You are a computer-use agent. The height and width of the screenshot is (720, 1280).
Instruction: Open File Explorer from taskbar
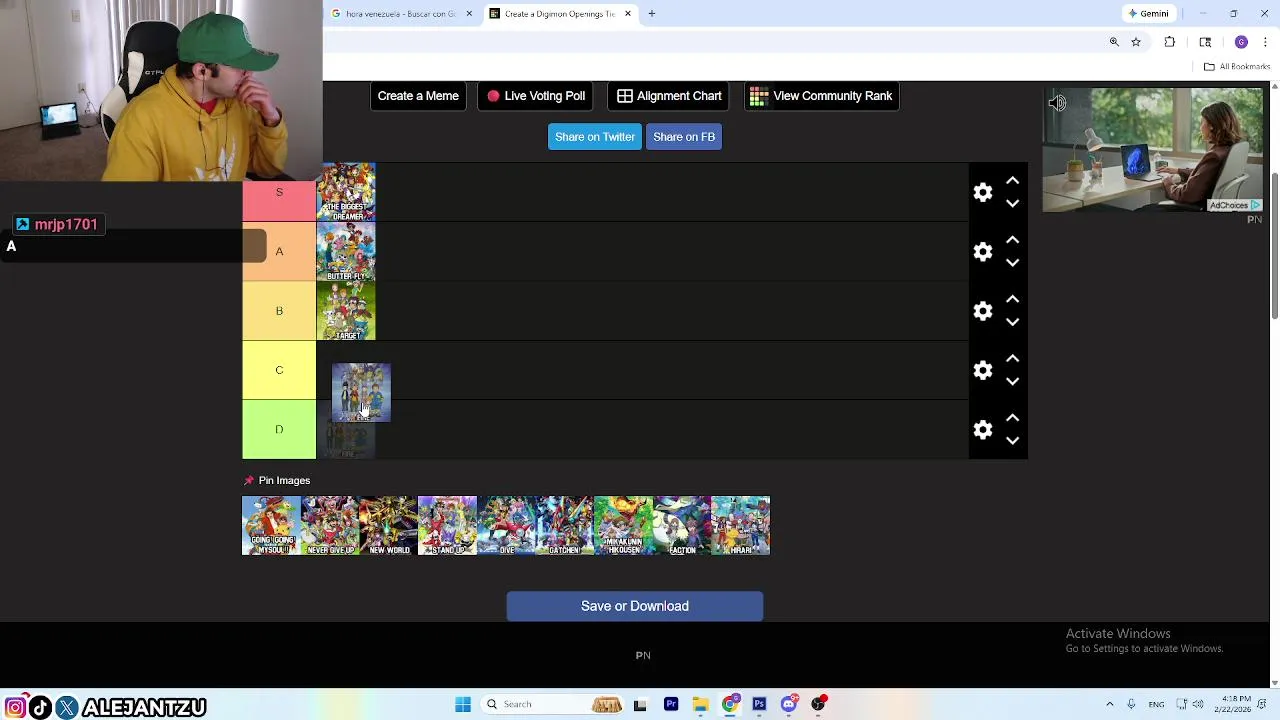click(x=700, y=704)
